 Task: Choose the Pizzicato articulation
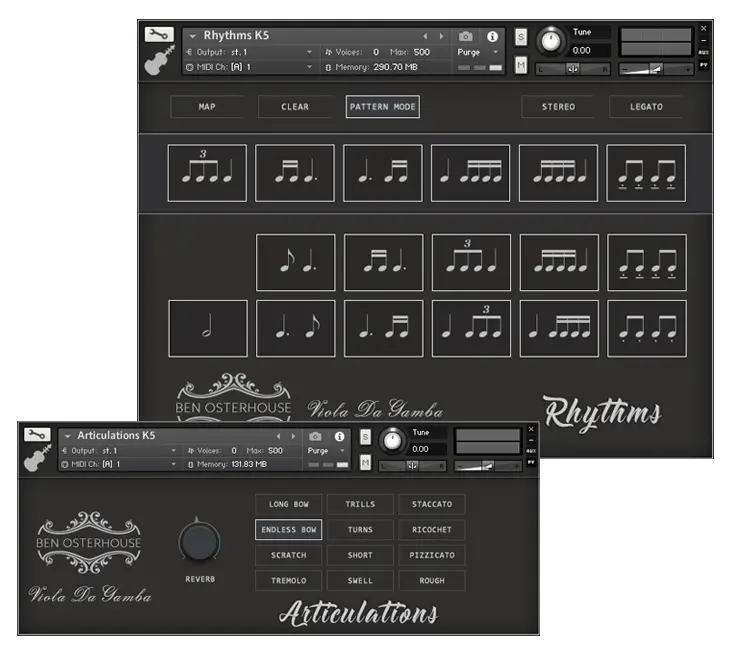(x=432, y=555)
